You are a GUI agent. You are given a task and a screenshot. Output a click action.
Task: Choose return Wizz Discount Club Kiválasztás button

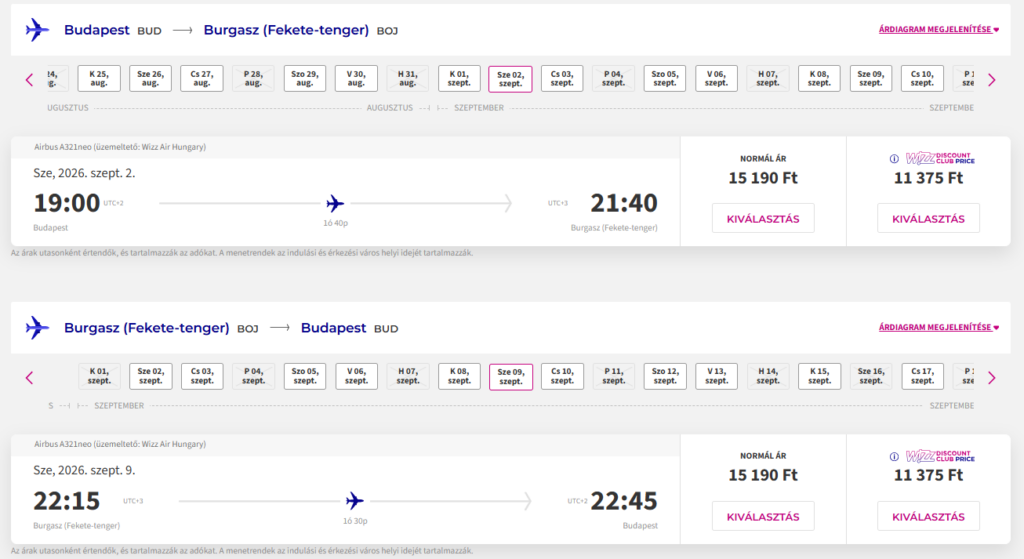click(928, 517)
